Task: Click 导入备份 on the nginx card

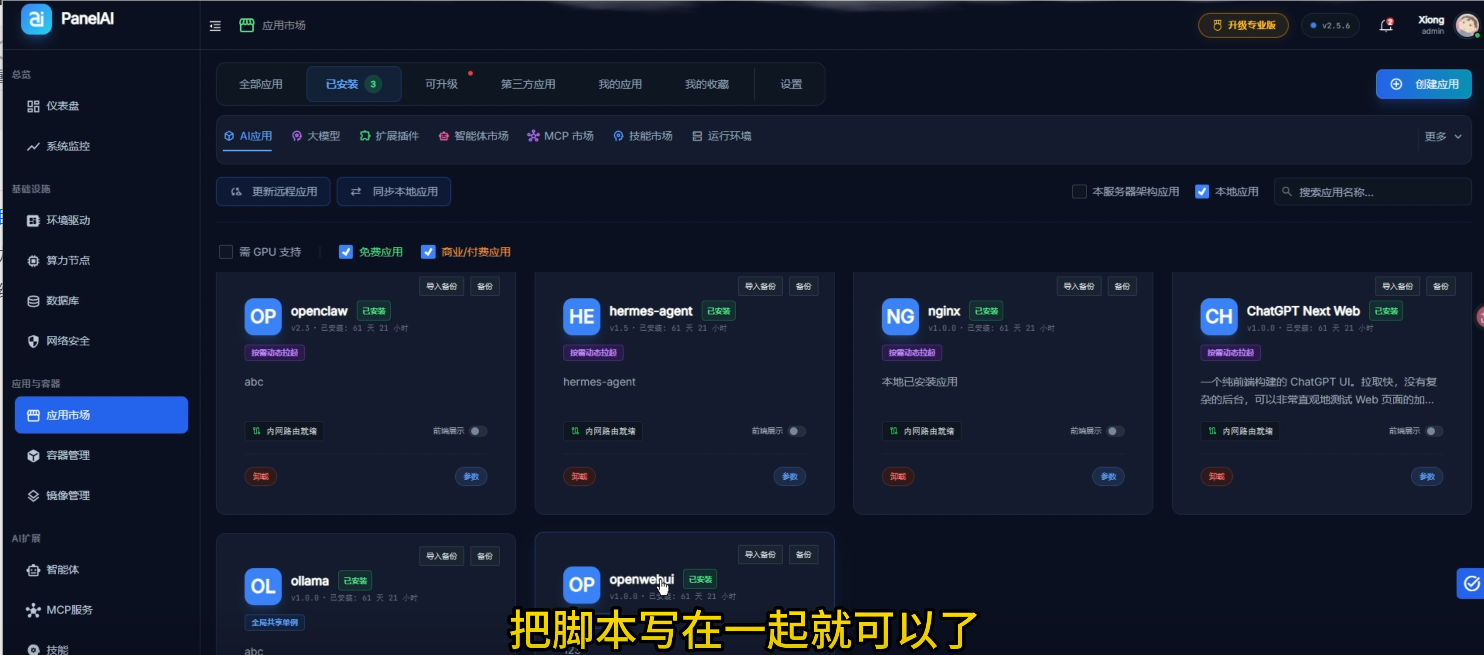Action: 1079,286
